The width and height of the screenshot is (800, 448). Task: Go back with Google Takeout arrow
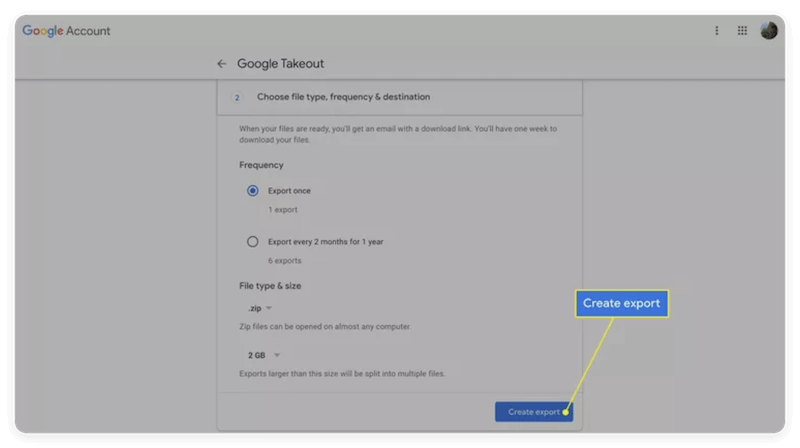point(221,64)
